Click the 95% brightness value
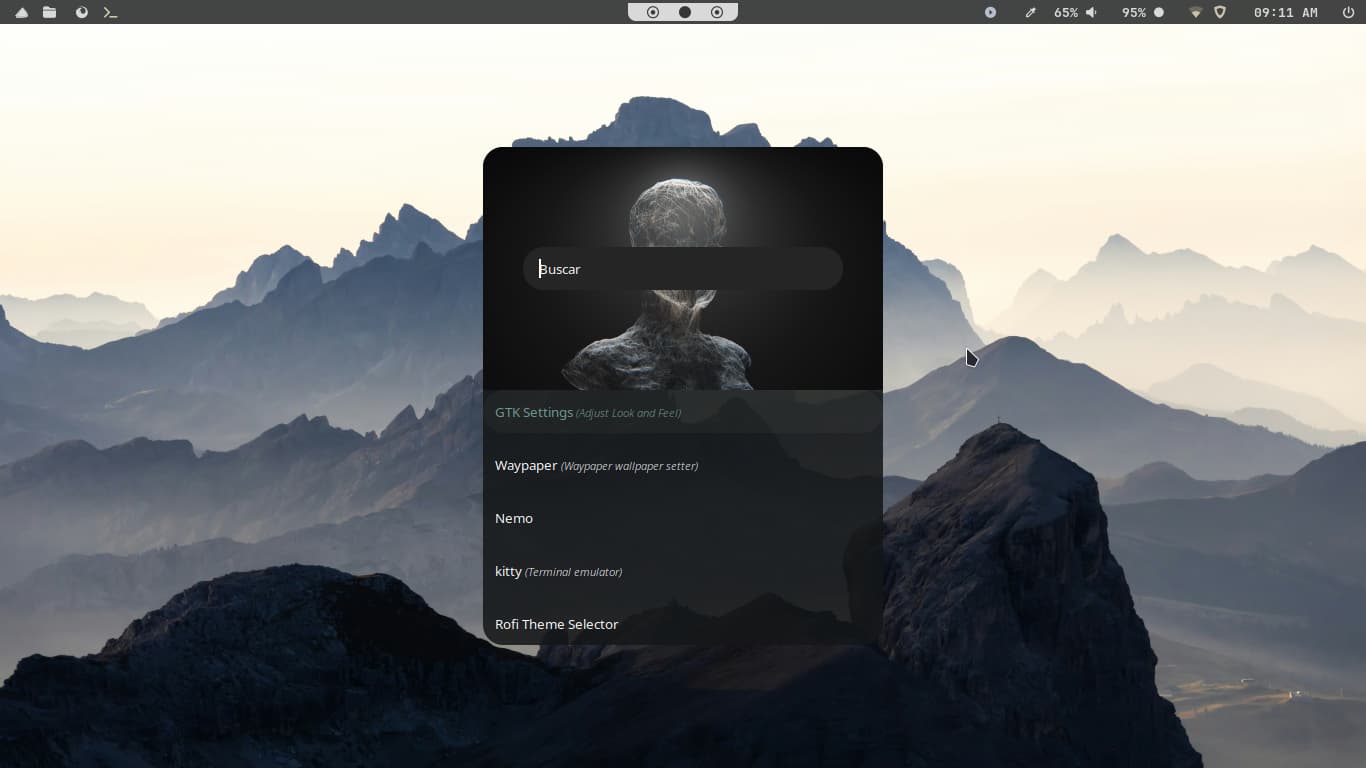 pyautogui.click(x=1134, y=12)
